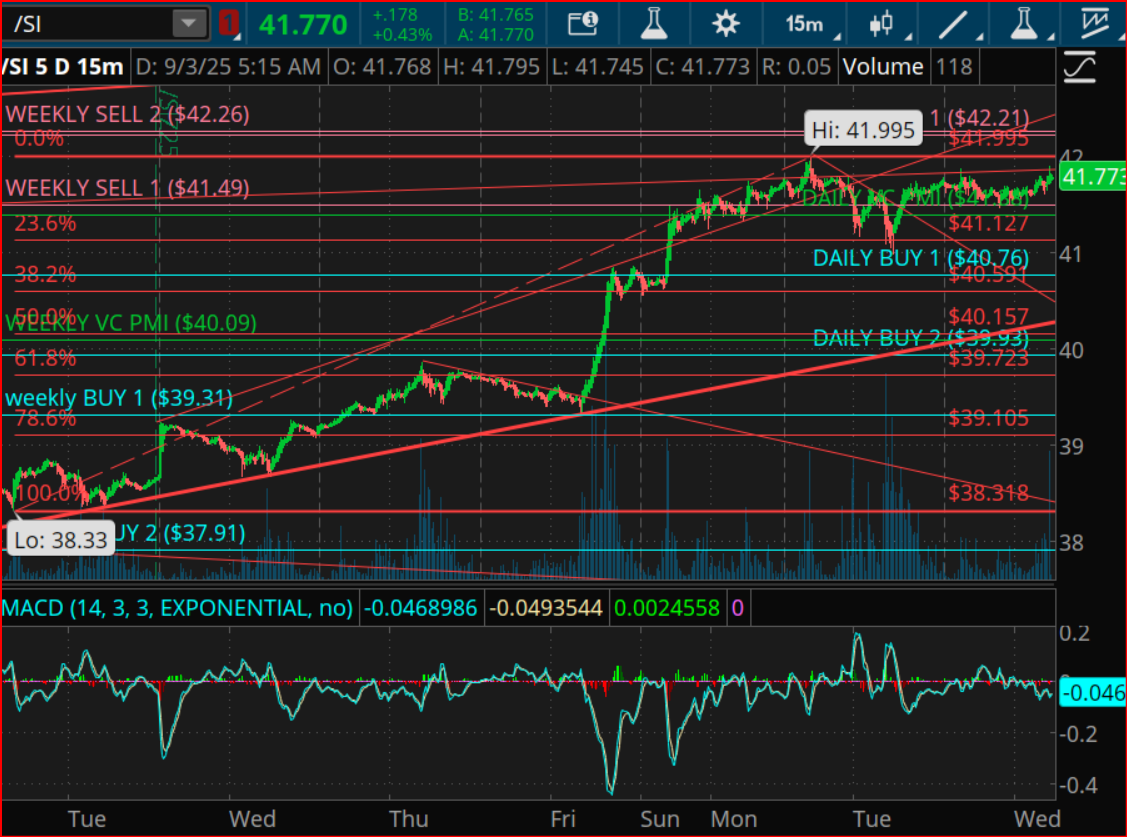
Task: Open the symbol selector dropdown arrow
Action: pyautogui.click(x=186, y=24)
